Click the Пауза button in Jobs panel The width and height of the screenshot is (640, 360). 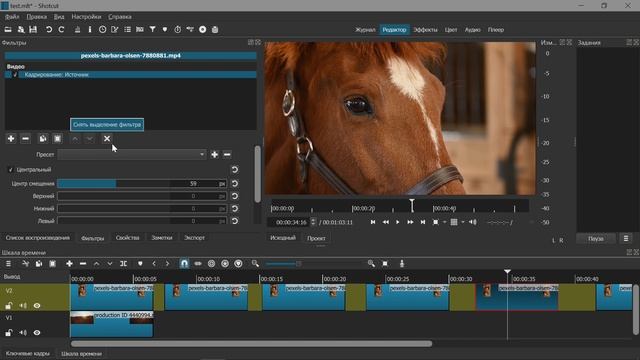(596, 238)
